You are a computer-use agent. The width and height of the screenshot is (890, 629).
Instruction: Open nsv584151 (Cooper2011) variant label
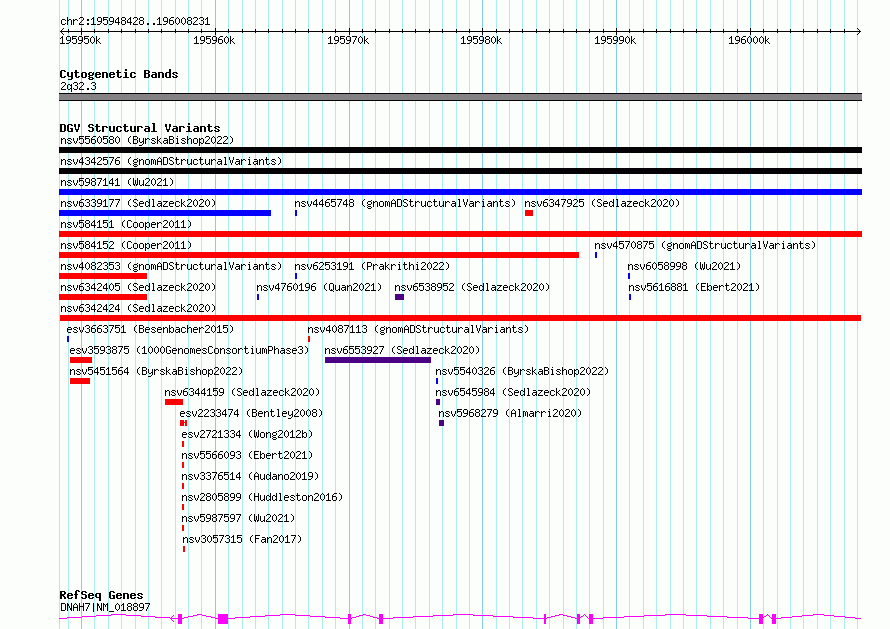[x=126, y=224]
